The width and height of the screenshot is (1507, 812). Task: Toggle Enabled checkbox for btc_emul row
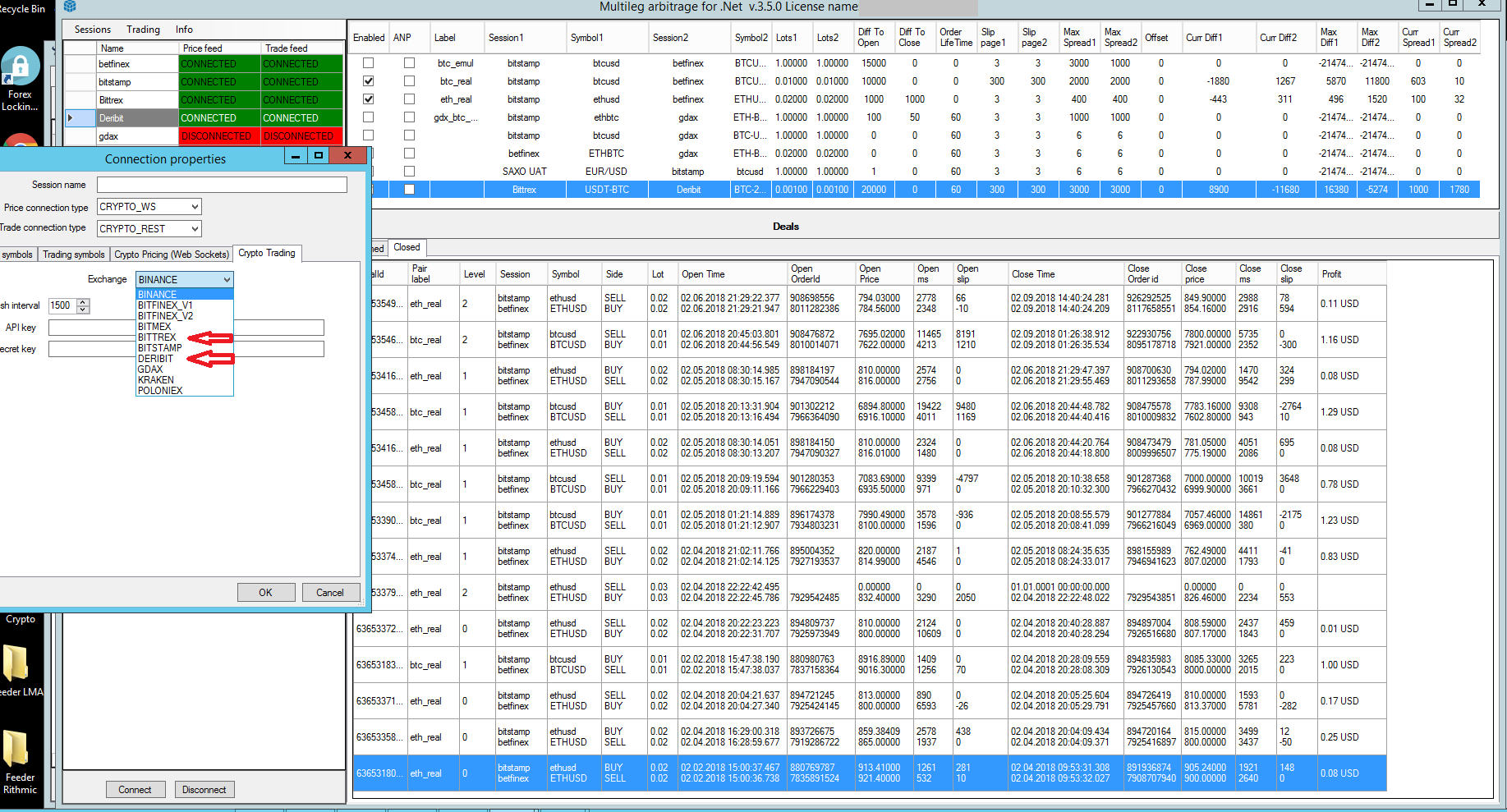tap(368, 63)
